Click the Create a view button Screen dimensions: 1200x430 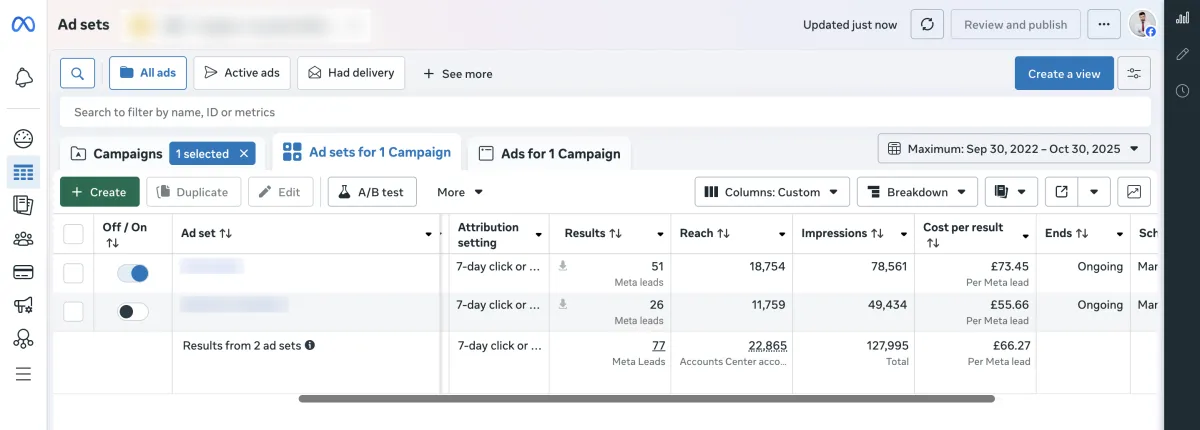pyautogui.click(x=1063, y=73)
